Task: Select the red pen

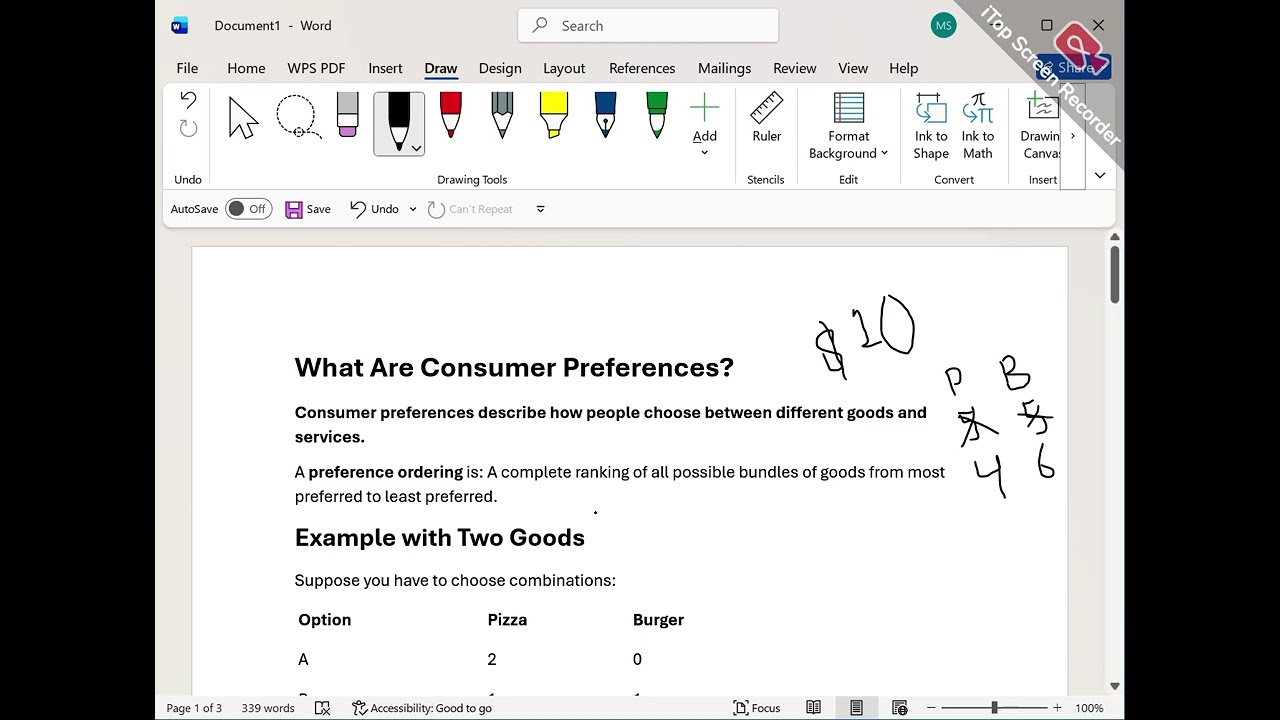Action: pos(450,115)
